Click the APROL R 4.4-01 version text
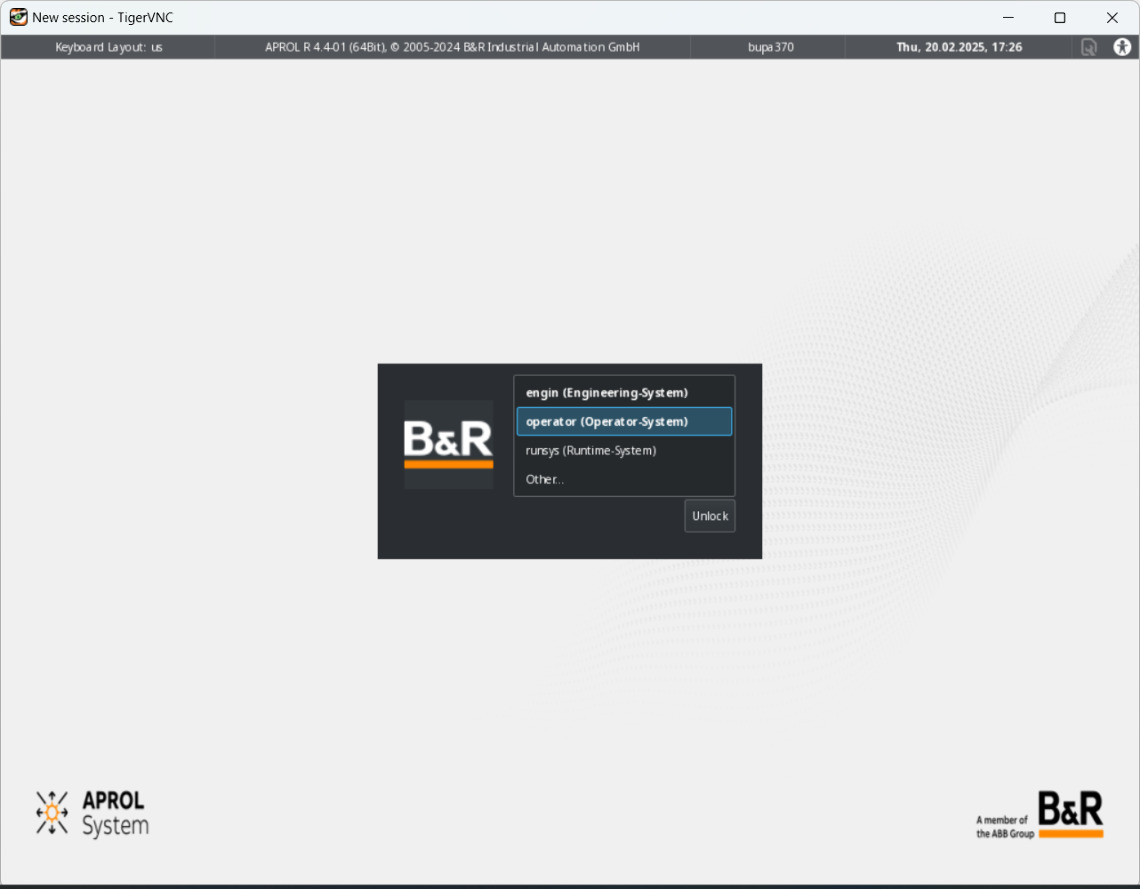The image size is (1140, 889). [x=452, y=47]
